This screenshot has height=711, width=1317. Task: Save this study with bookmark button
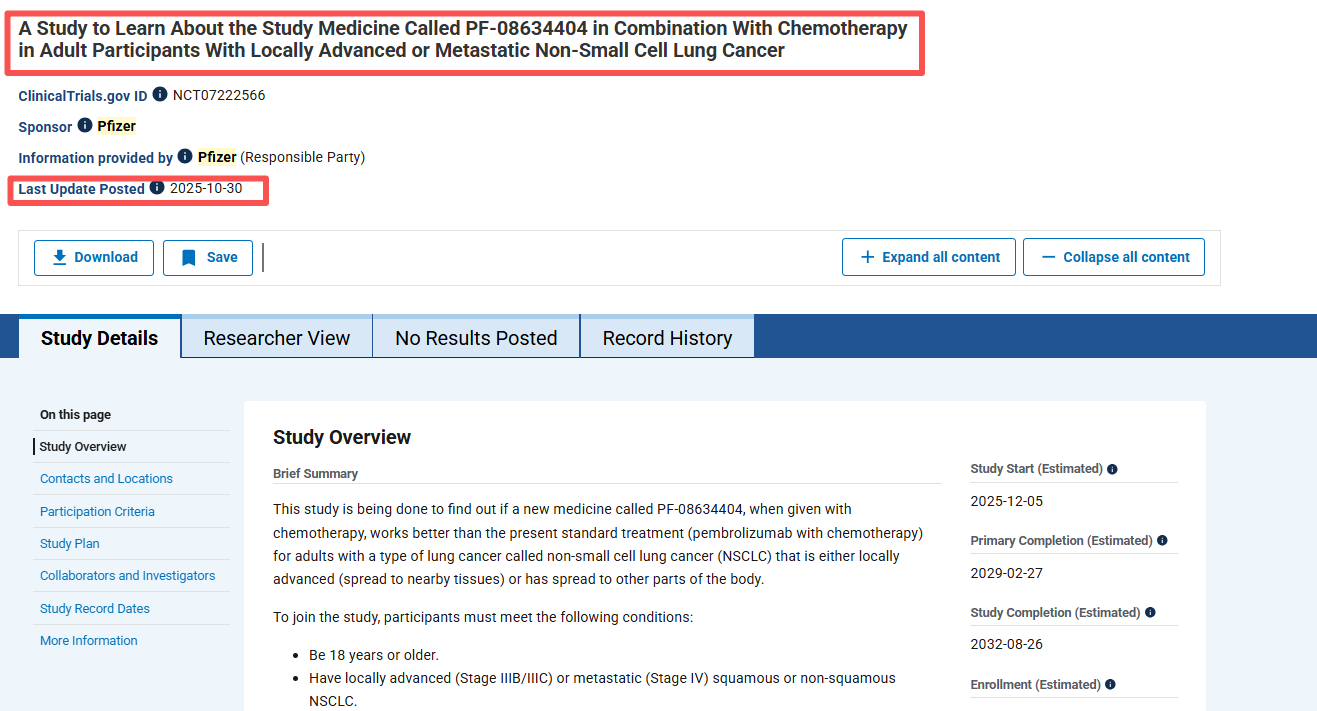pos(208,257)
